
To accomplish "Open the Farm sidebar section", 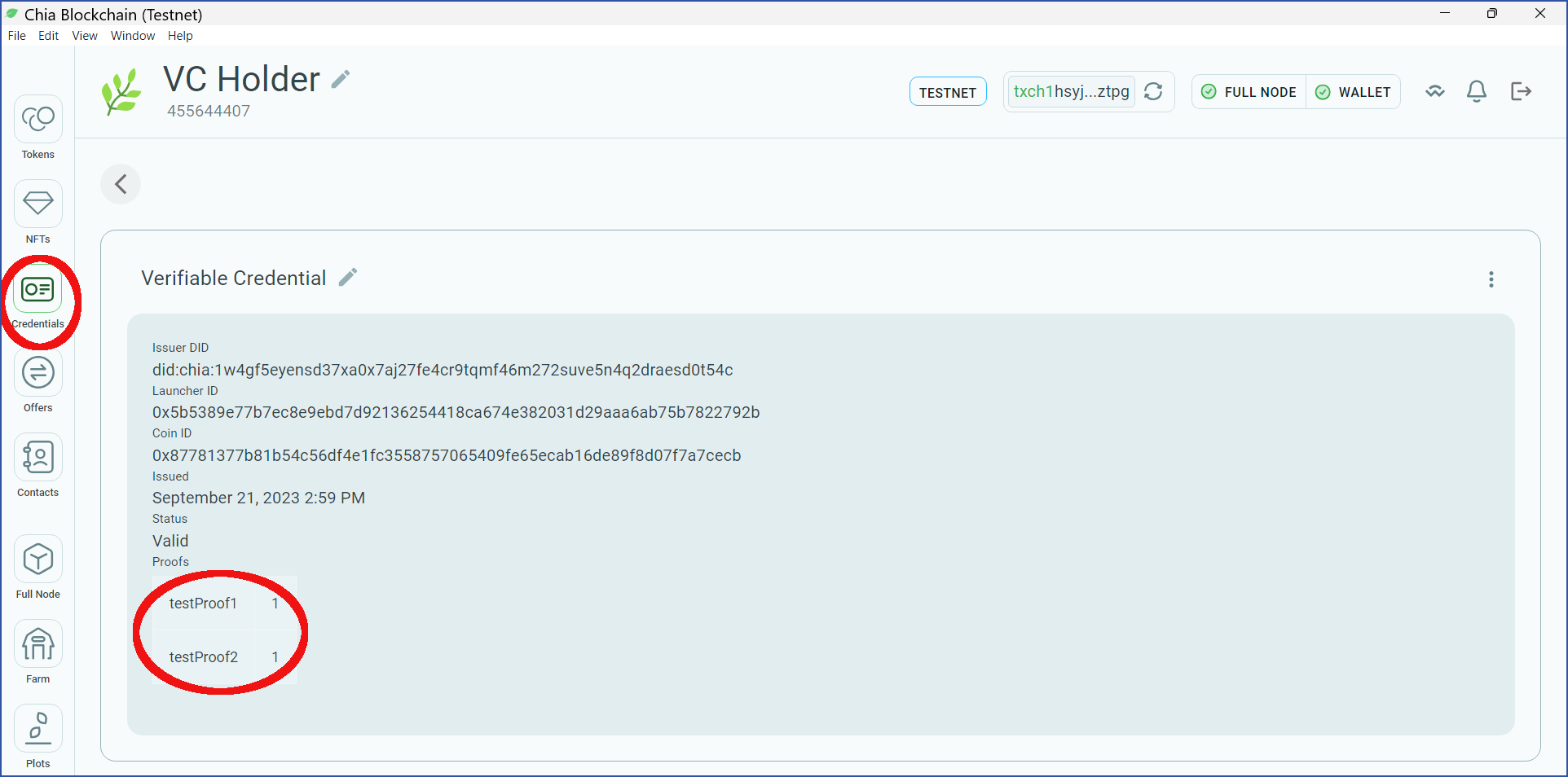I will 37,652.
